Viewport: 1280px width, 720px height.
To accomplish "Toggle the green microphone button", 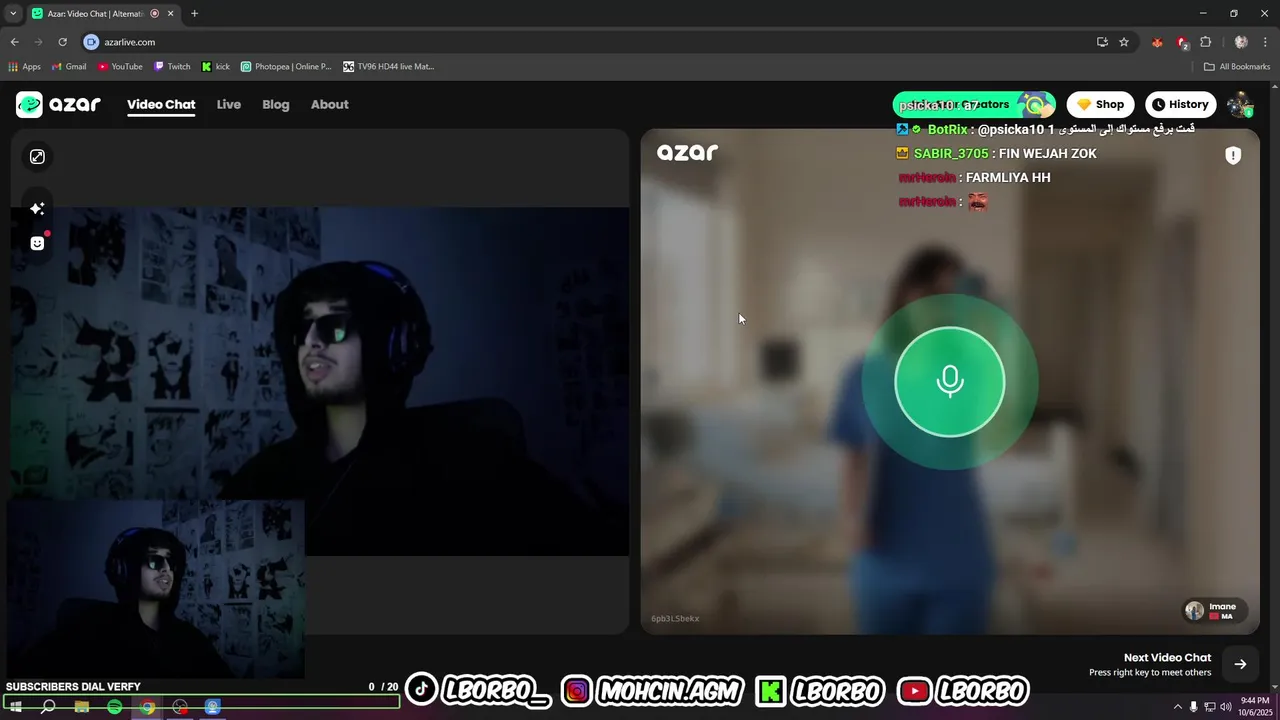I will [x=949, y=381].
